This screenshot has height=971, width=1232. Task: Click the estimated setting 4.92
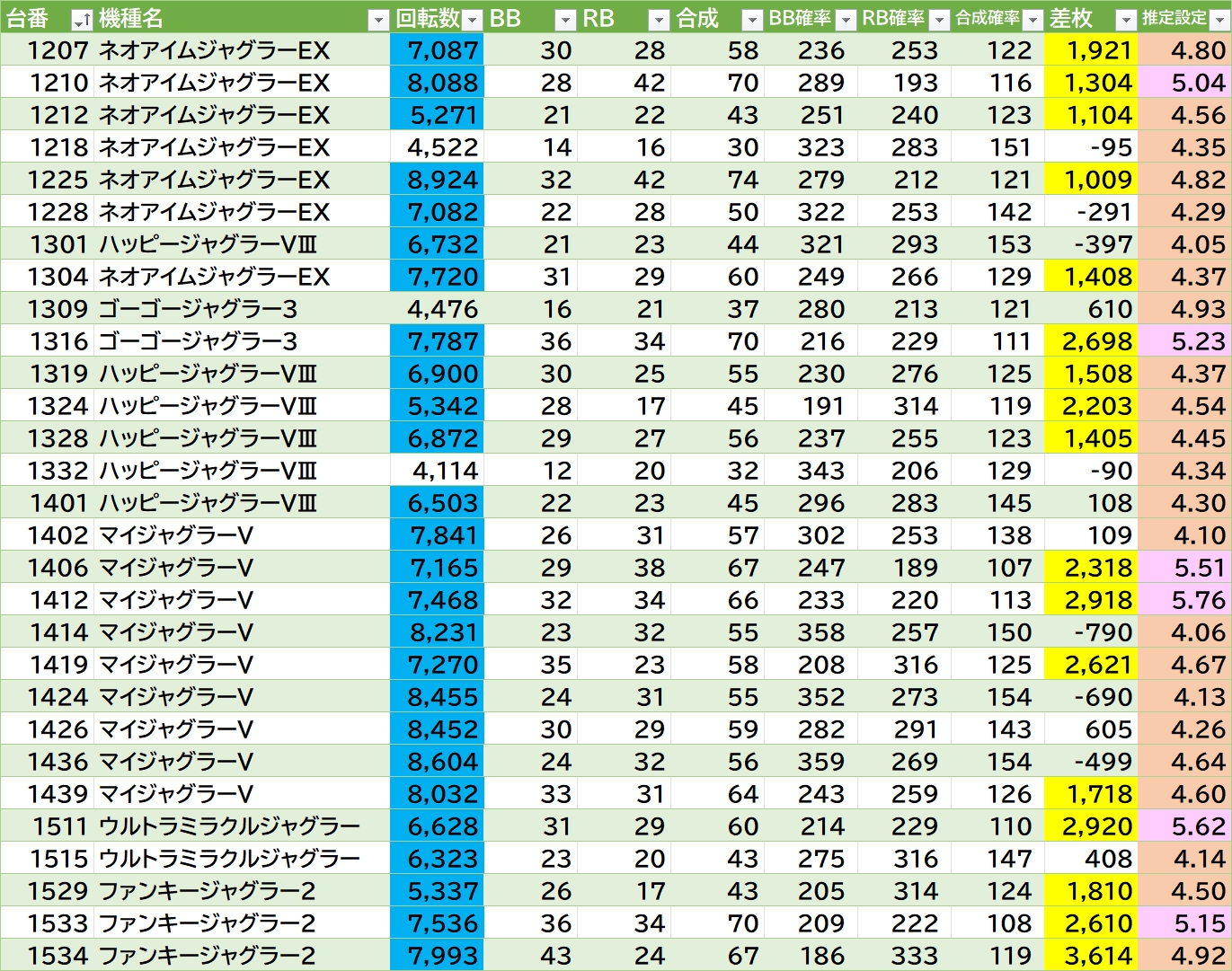[x=1184, y=956]
